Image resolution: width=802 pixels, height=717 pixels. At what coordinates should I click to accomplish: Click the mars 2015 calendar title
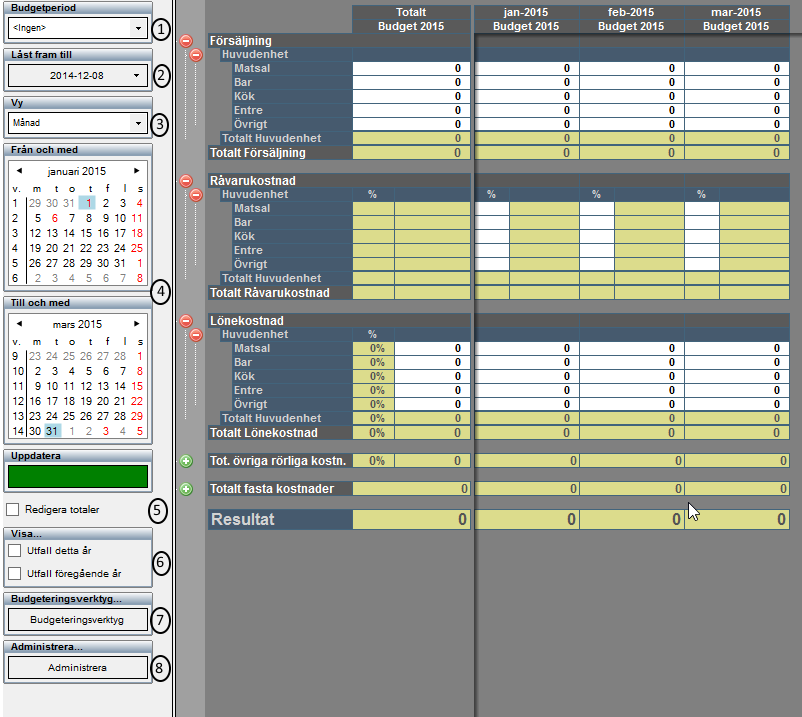(77, 324)
